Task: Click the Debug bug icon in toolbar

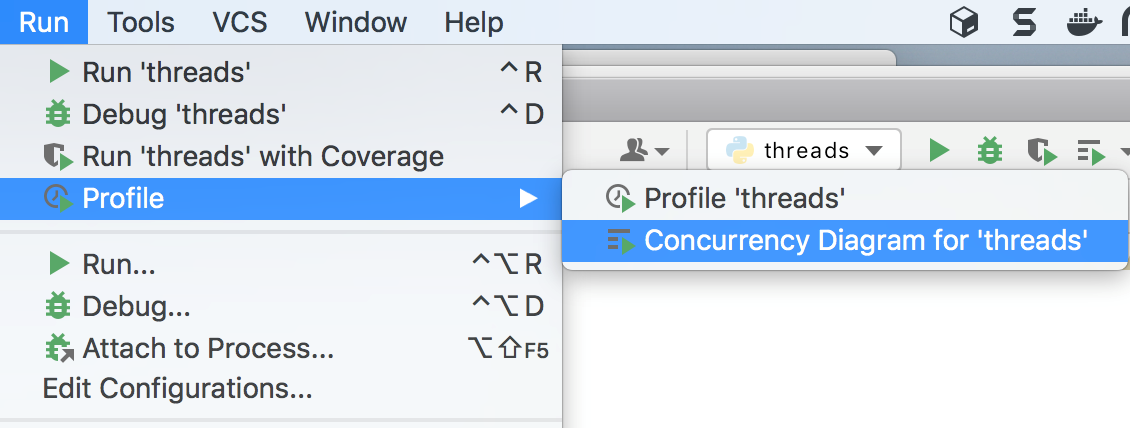Action: pyautogui.click(x=990, y=151)
